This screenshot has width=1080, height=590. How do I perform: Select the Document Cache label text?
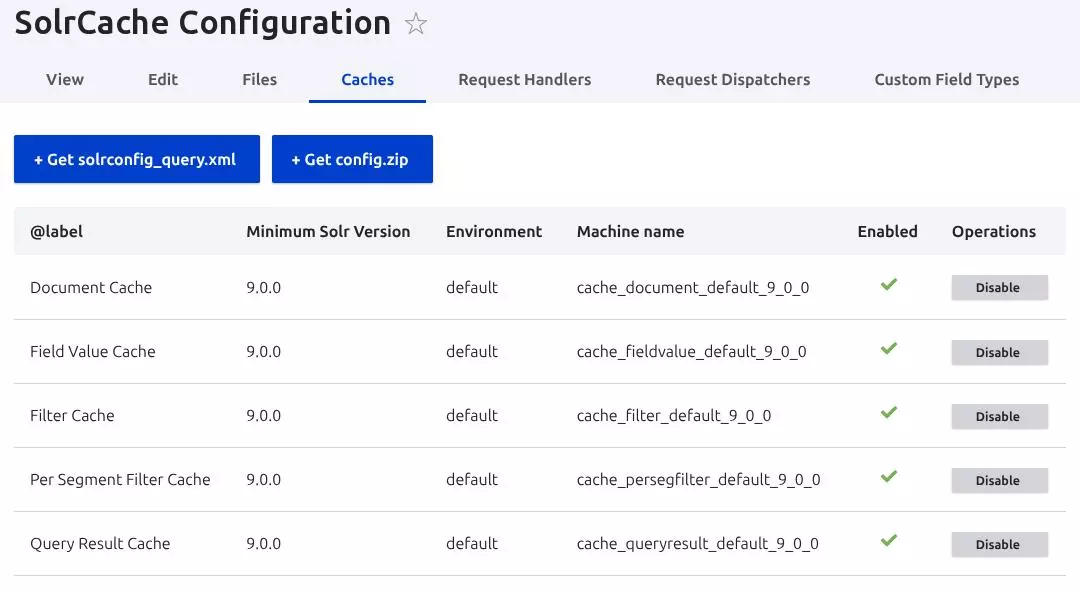91,288
